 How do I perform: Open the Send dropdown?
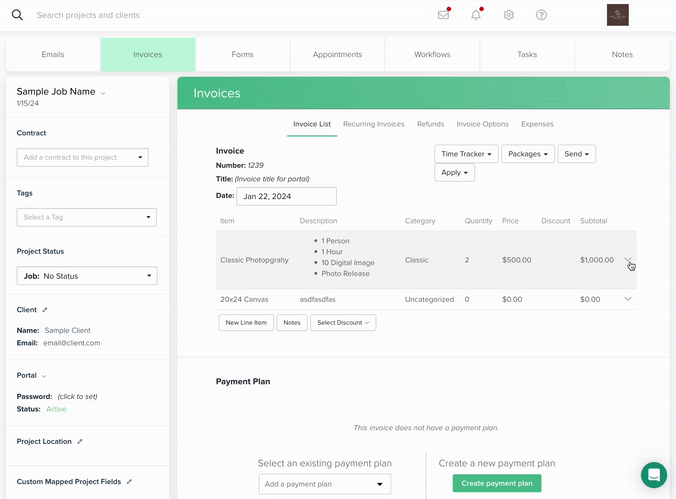tap(576, 154)
